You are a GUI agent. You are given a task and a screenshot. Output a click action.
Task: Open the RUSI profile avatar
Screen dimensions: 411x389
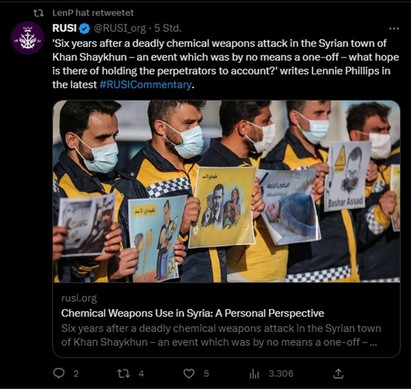tap(28, 38)
